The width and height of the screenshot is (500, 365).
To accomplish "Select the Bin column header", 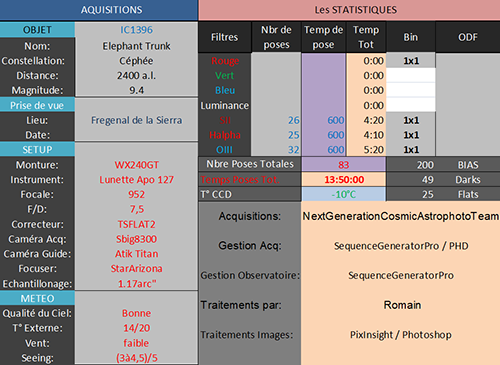I will (x=411, y=37).
